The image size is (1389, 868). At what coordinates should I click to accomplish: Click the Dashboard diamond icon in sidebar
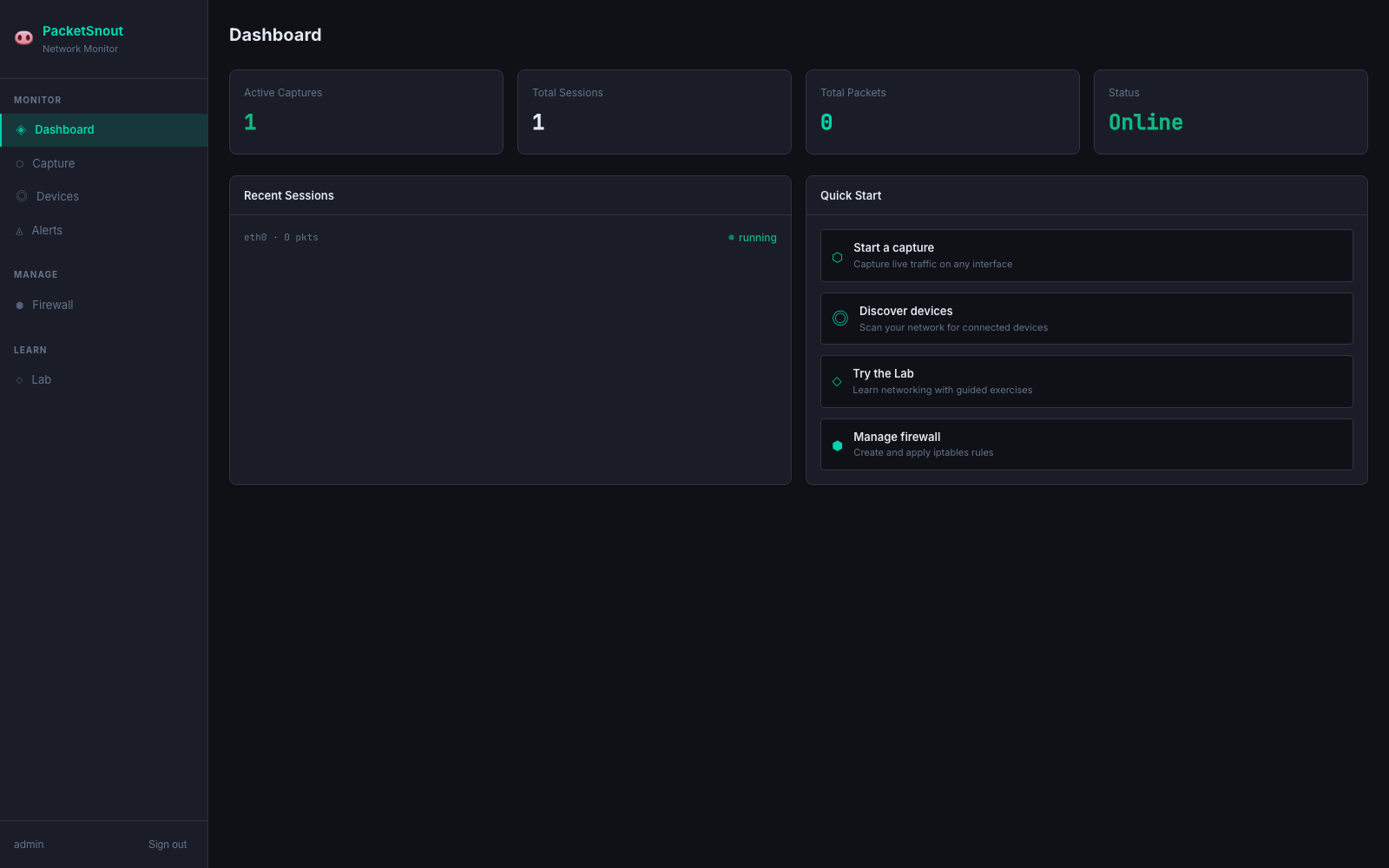[21, 130]
